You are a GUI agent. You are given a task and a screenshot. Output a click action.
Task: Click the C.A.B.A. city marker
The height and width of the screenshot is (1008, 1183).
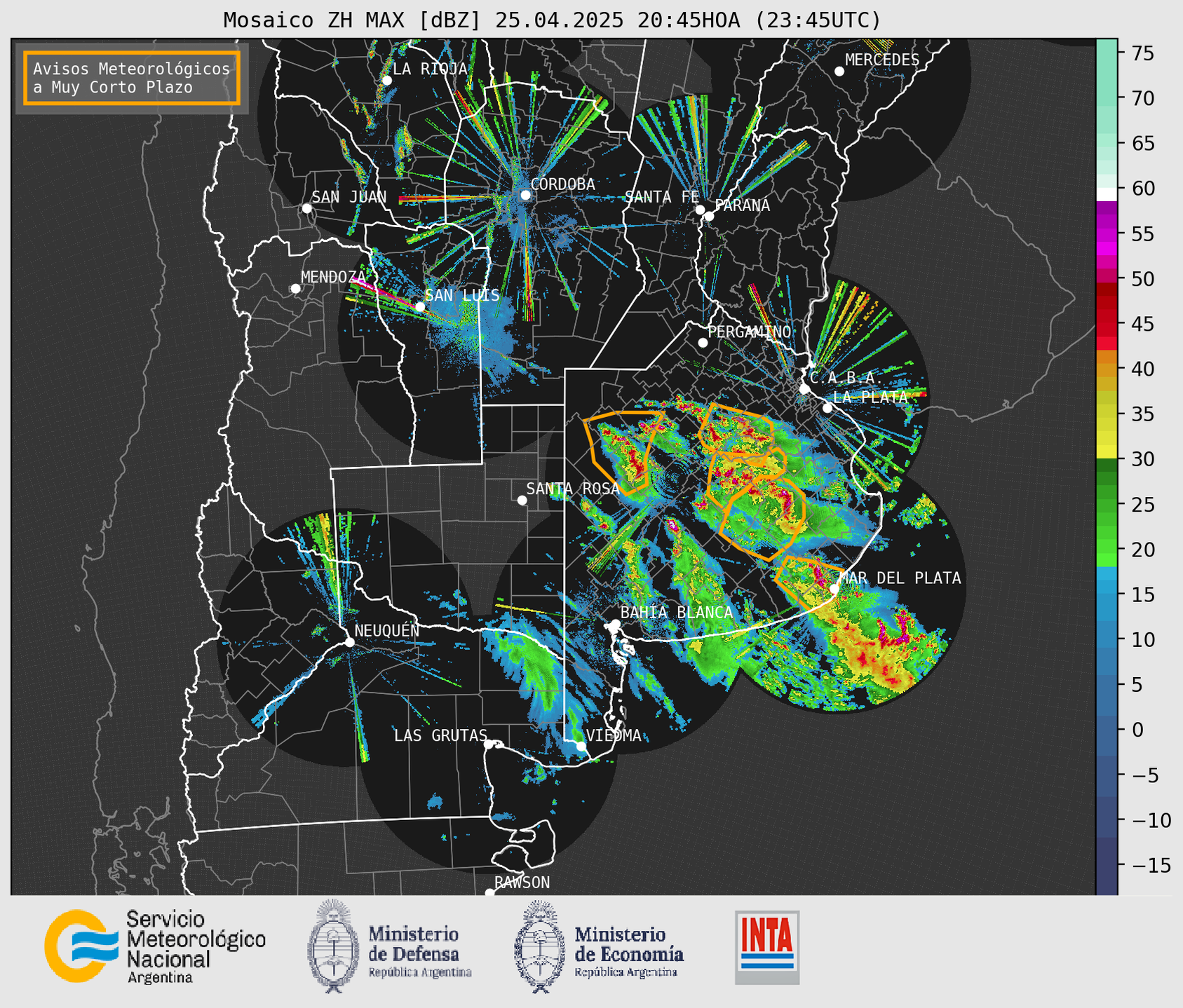[x=804, y=389]
